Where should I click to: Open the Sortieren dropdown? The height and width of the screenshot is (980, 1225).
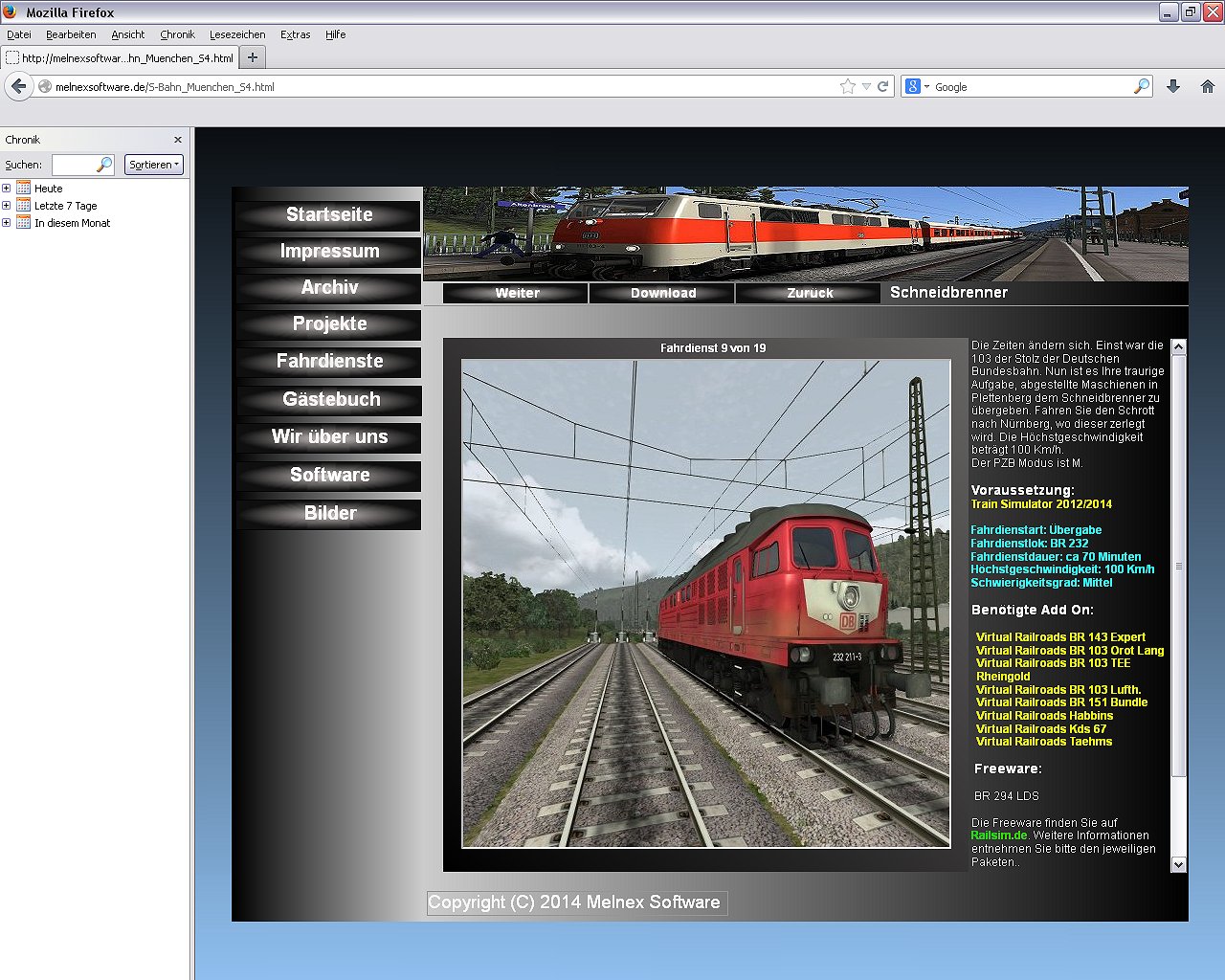tap(153, 165)
